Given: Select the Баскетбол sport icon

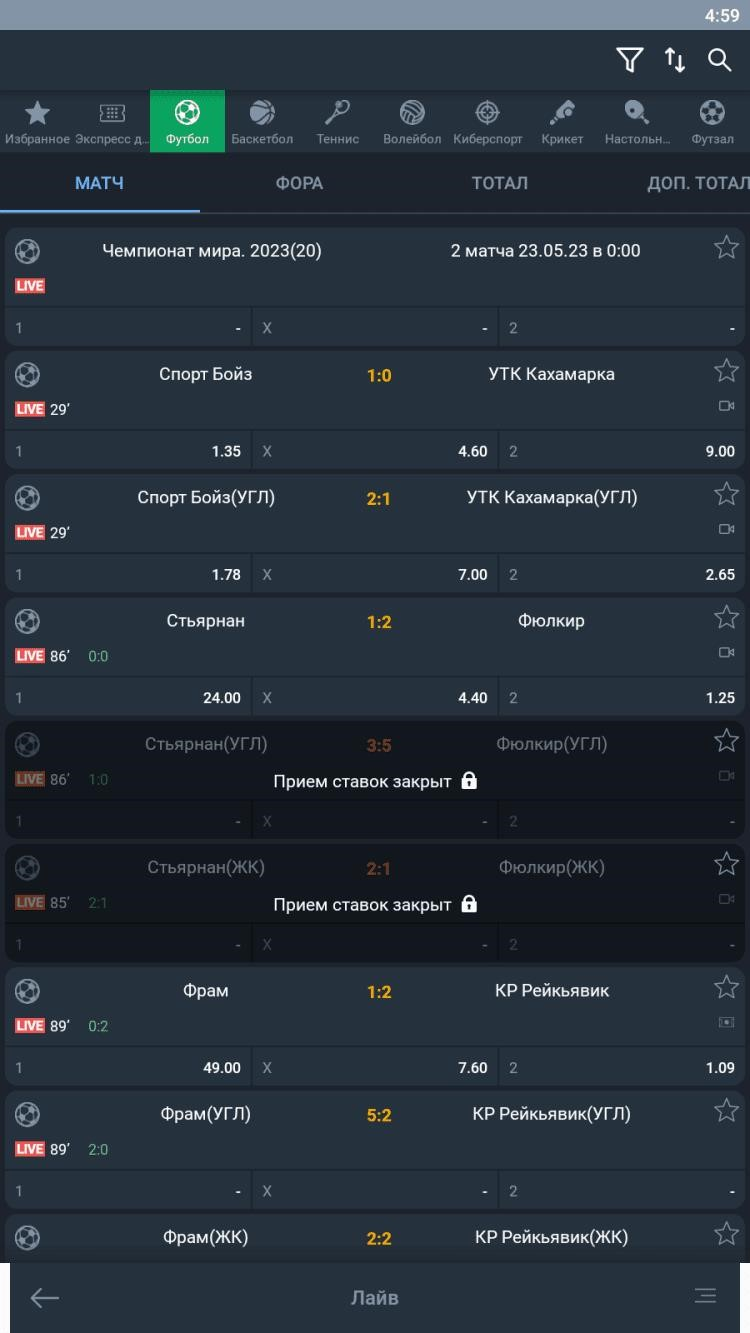Looking at the screenshot, I should pos(262,121).
